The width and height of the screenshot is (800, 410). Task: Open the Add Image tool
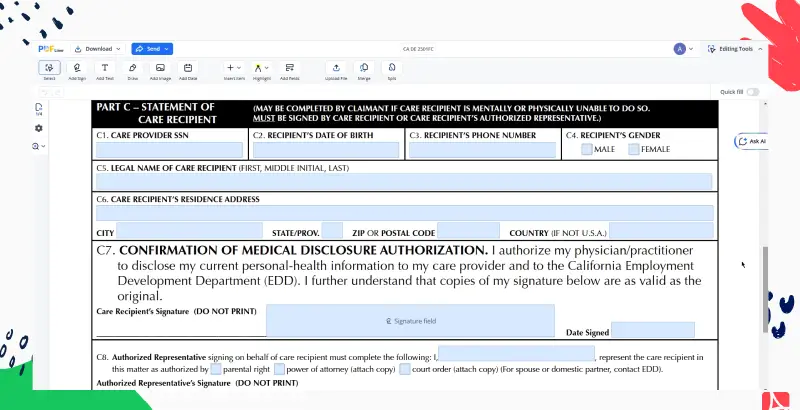point(160,68)
